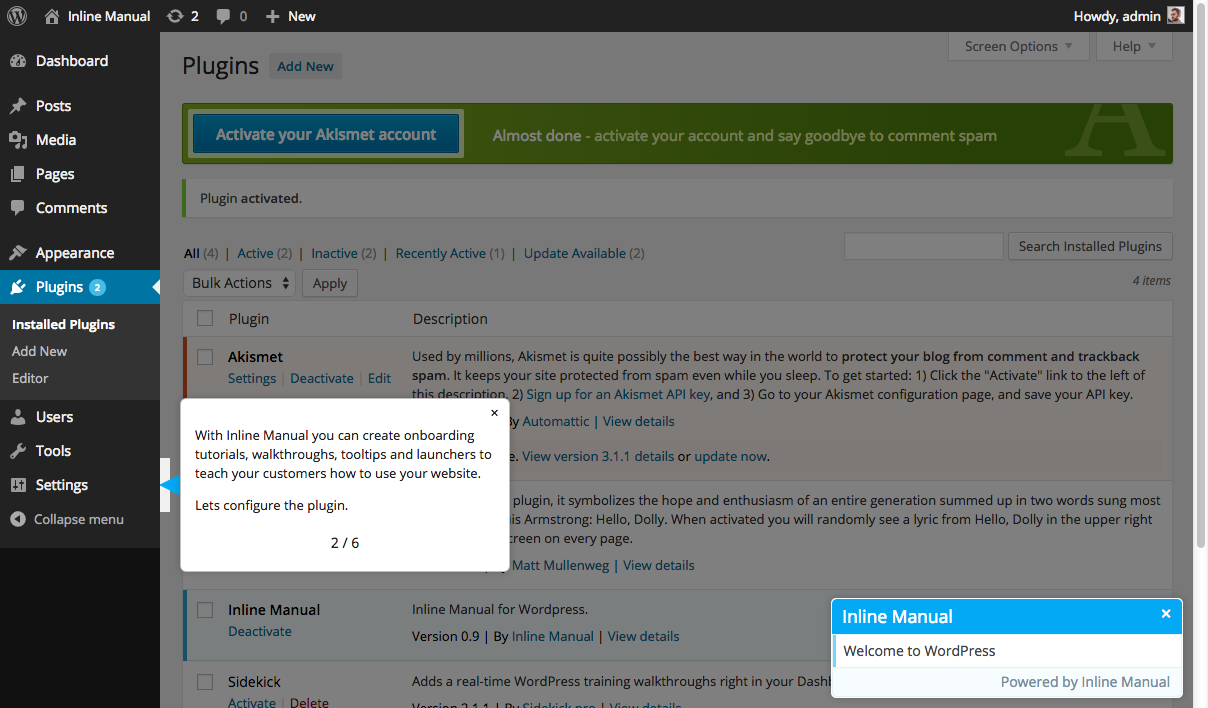Click the Appearance paintbrush icon
Viewport: 1208px width, 708px height.
(18, 253)
